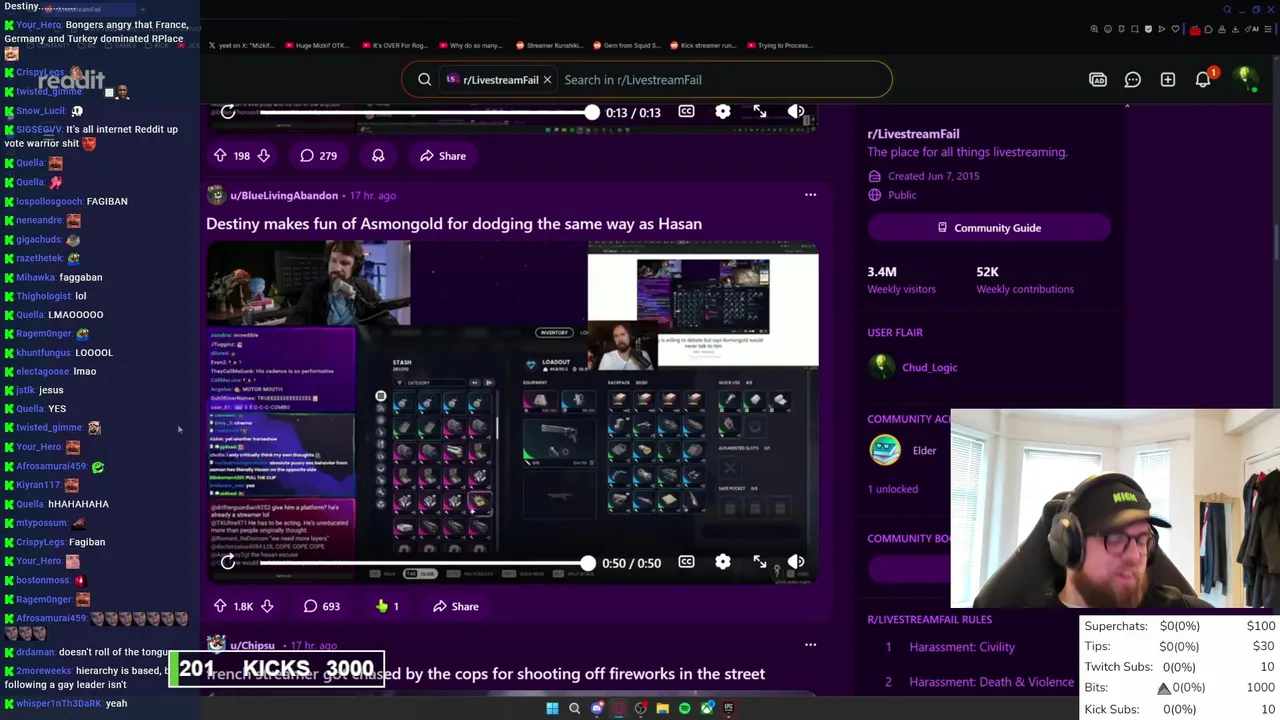Open File Explorer from the taskbar

tap(663, 708)
